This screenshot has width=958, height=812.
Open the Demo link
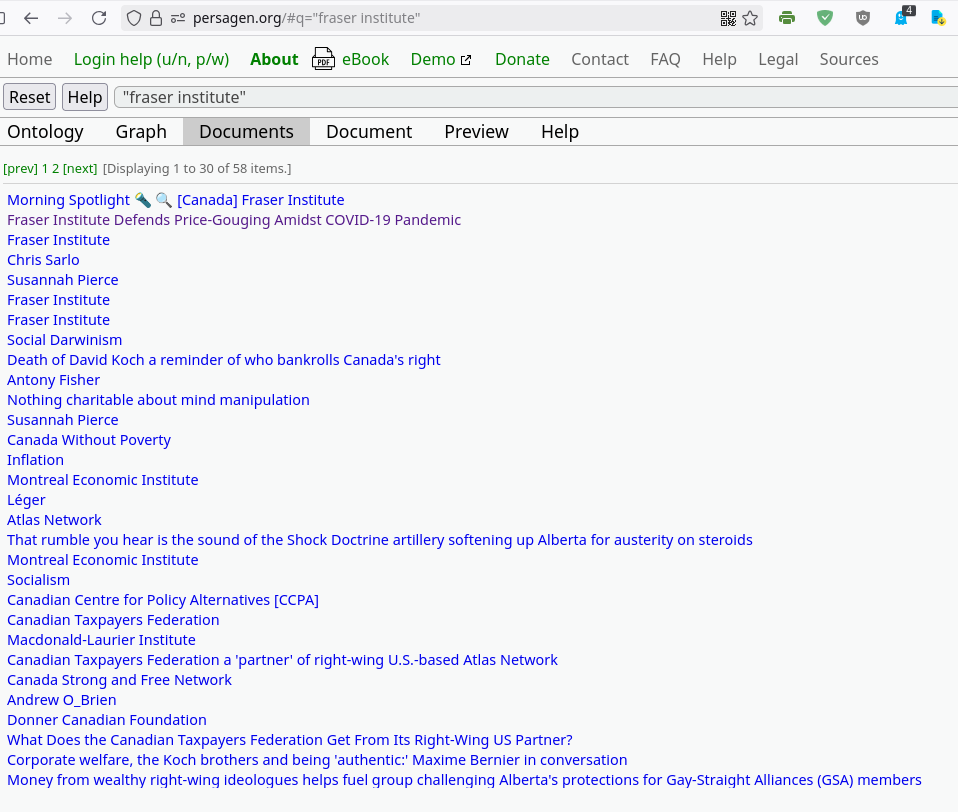[x=433, y=59]
